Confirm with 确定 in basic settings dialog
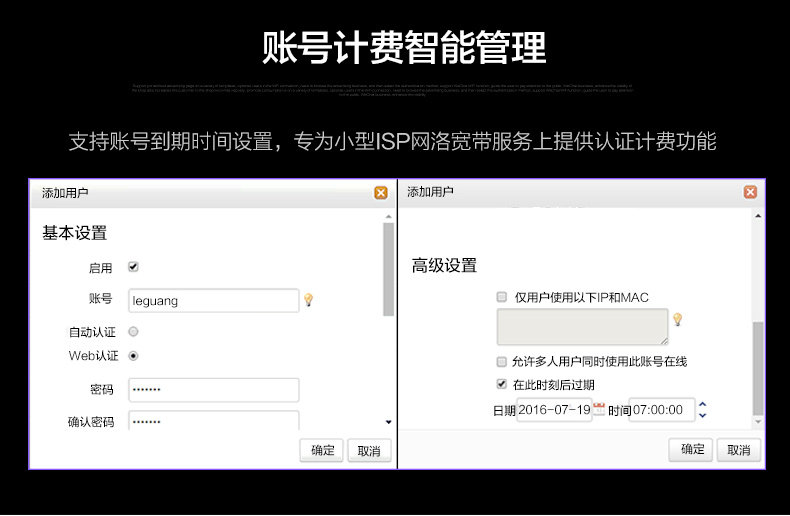 pyautogui.click(x=321, y=450)
